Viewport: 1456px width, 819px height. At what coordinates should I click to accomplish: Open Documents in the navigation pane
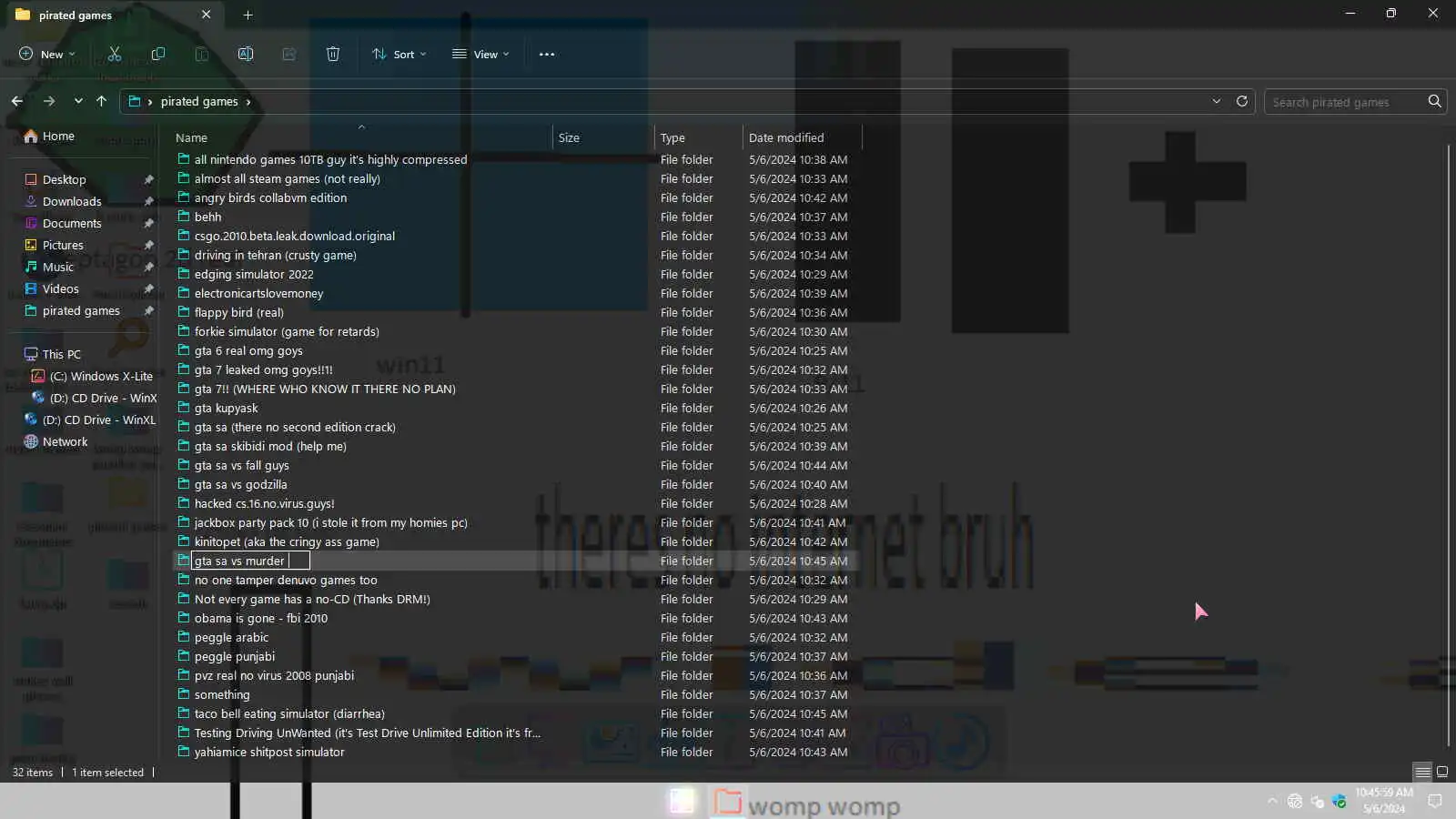coord(72,223)
